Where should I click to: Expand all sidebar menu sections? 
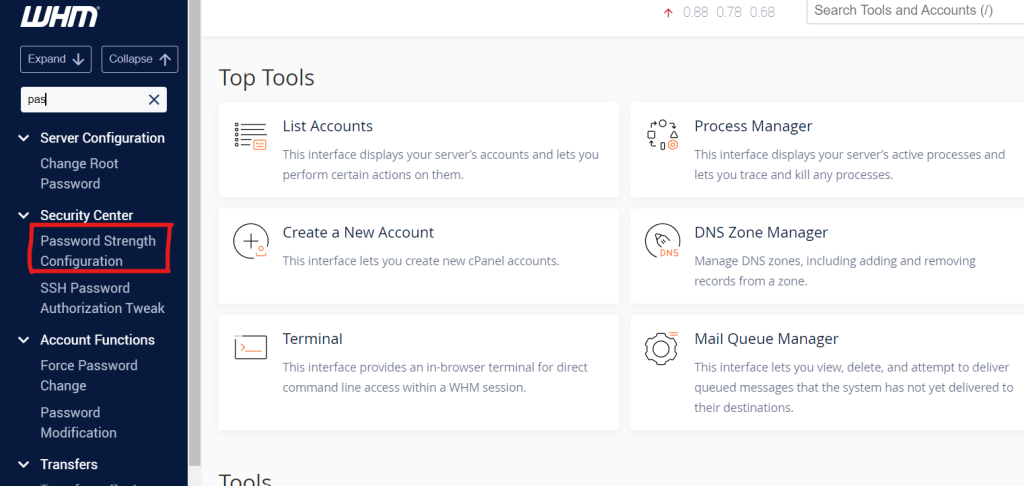click(56, 59)
